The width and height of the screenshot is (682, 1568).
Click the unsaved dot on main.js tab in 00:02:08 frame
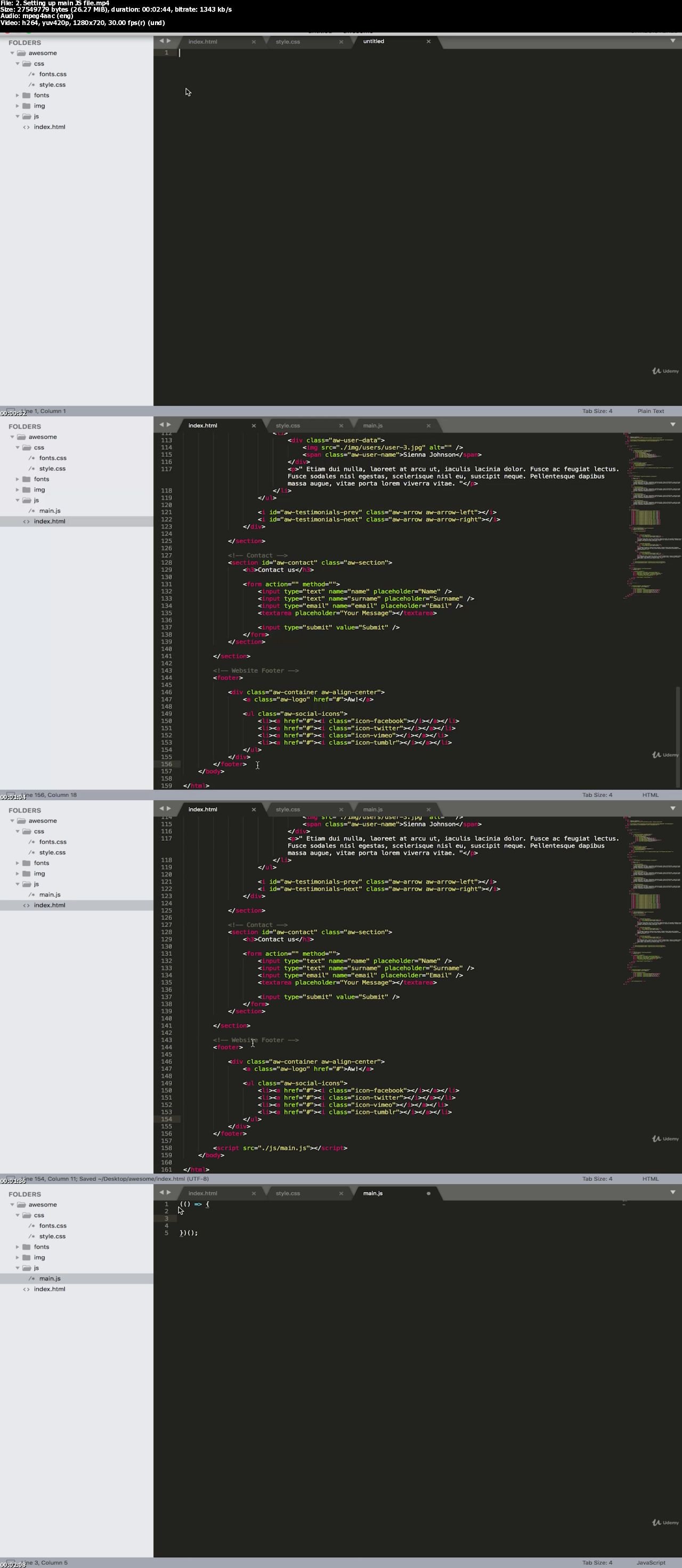coord(428,1194)
